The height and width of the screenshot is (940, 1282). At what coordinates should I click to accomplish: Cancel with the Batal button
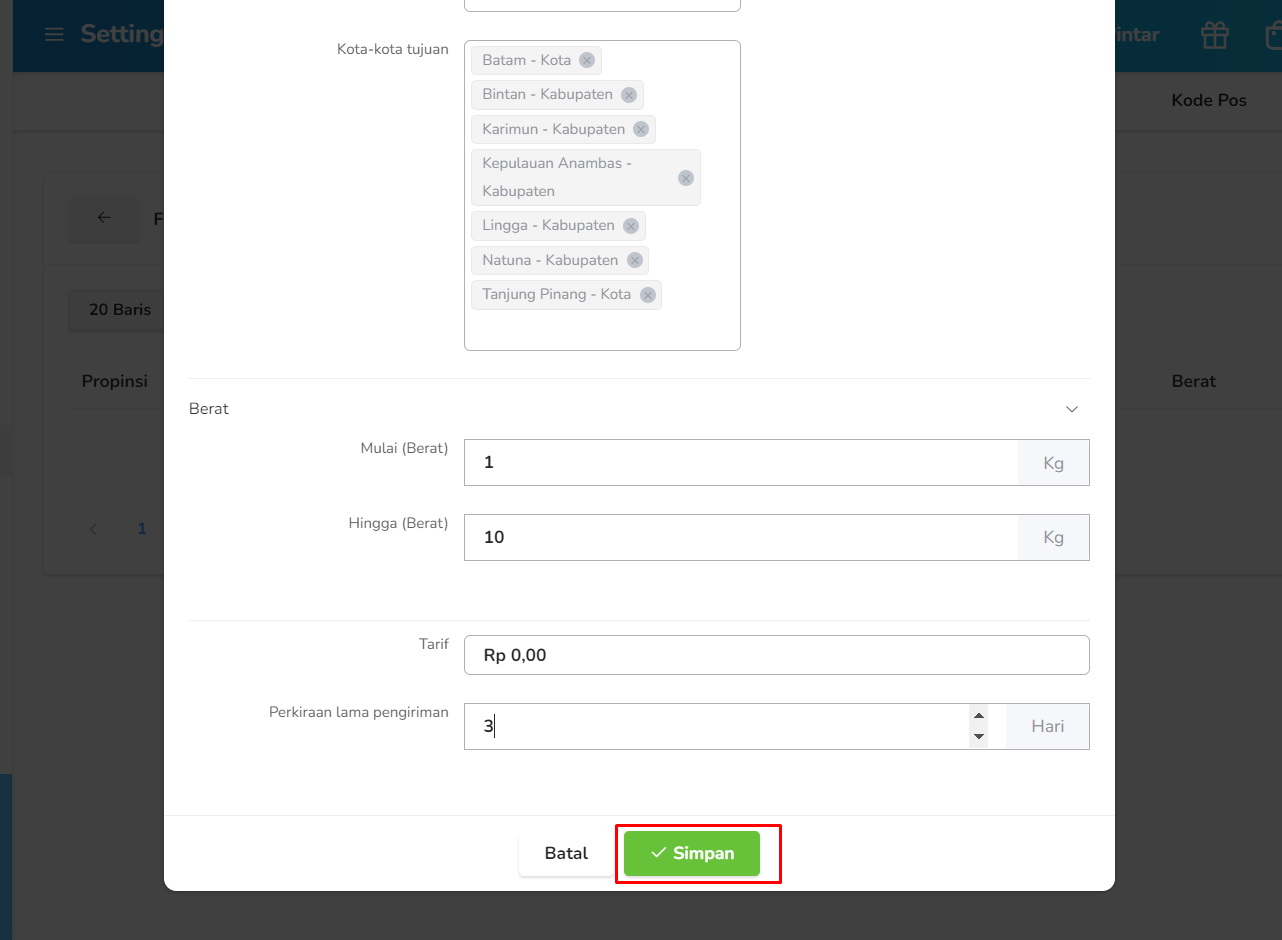point(566,853)
